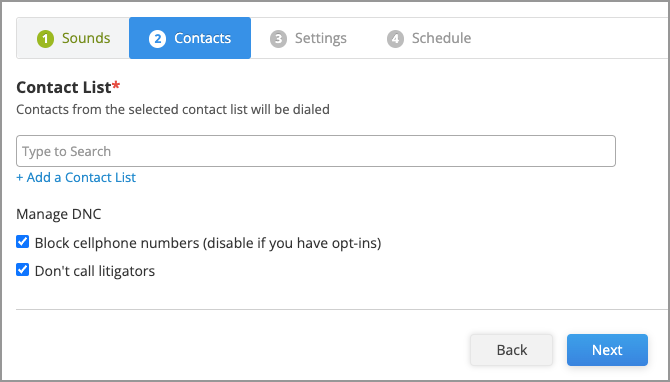Viewport: 670px width, 382px height.
Task: Proceed with the blue Next button
Action: (x=607, y=350)
